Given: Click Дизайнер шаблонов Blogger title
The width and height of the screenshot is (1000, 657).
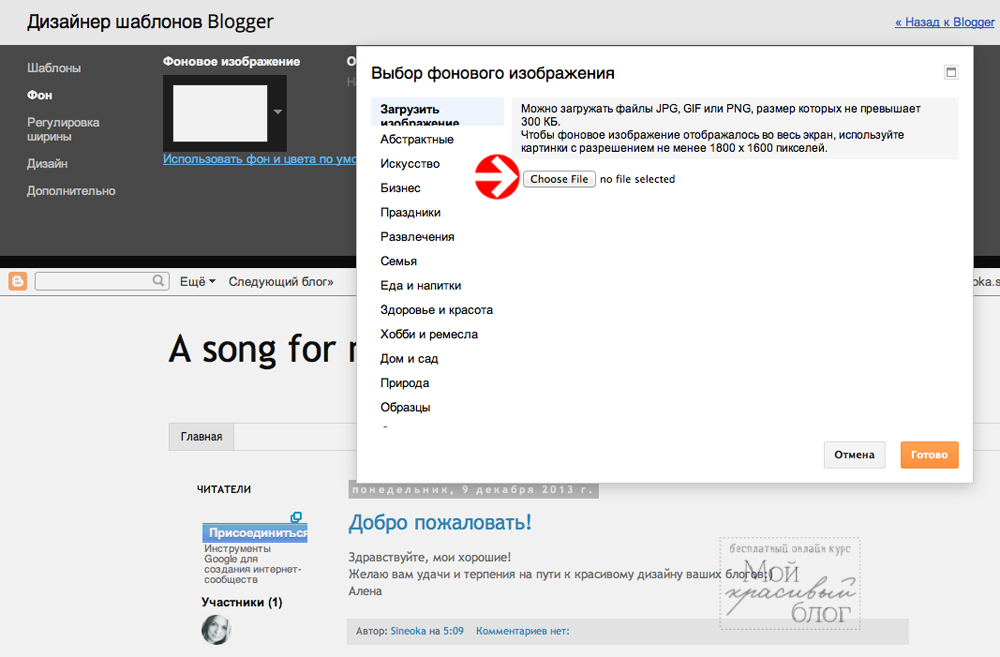Looking at the screenshot, I should pos(150,22).
